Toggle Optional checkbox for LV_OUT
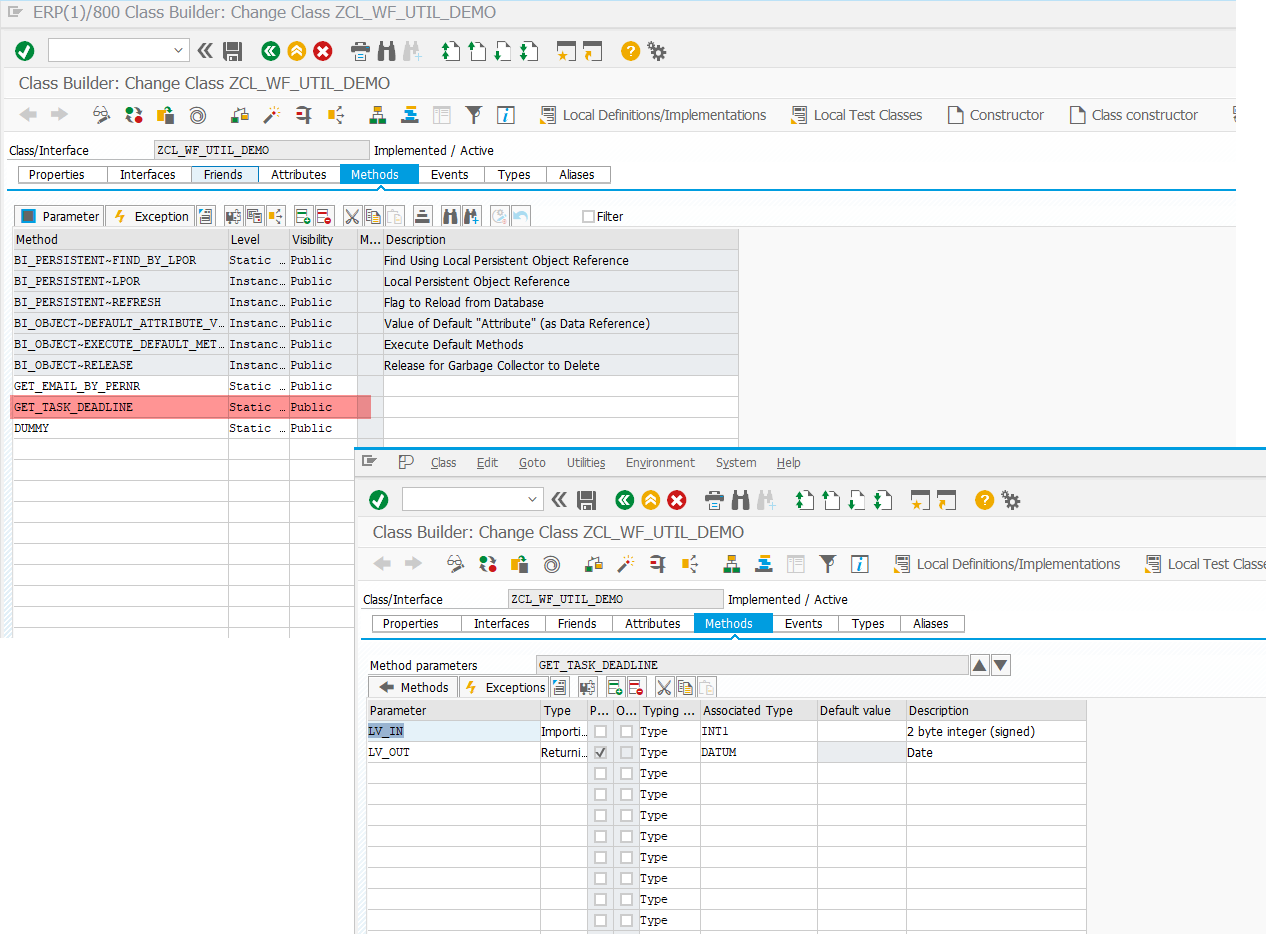Image resolution: width=1266 pixels, height=934 pixels. pos(626,753)
